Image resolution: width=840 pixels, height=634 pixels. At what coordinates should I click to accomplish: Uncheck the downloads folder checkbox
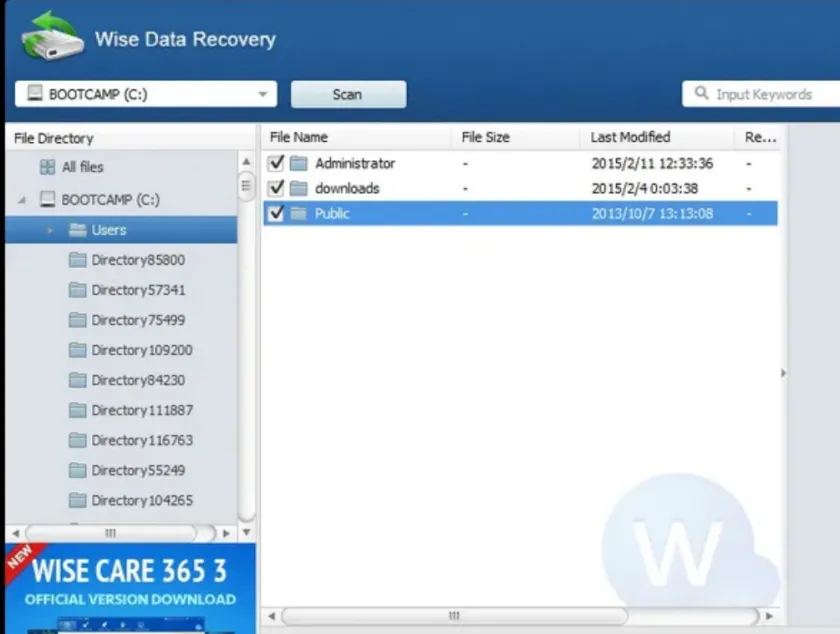point(276,188)
